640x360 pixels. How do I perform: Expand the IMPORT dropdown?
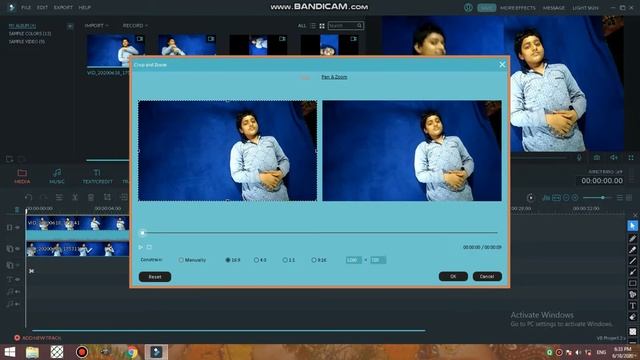point(96,25)
